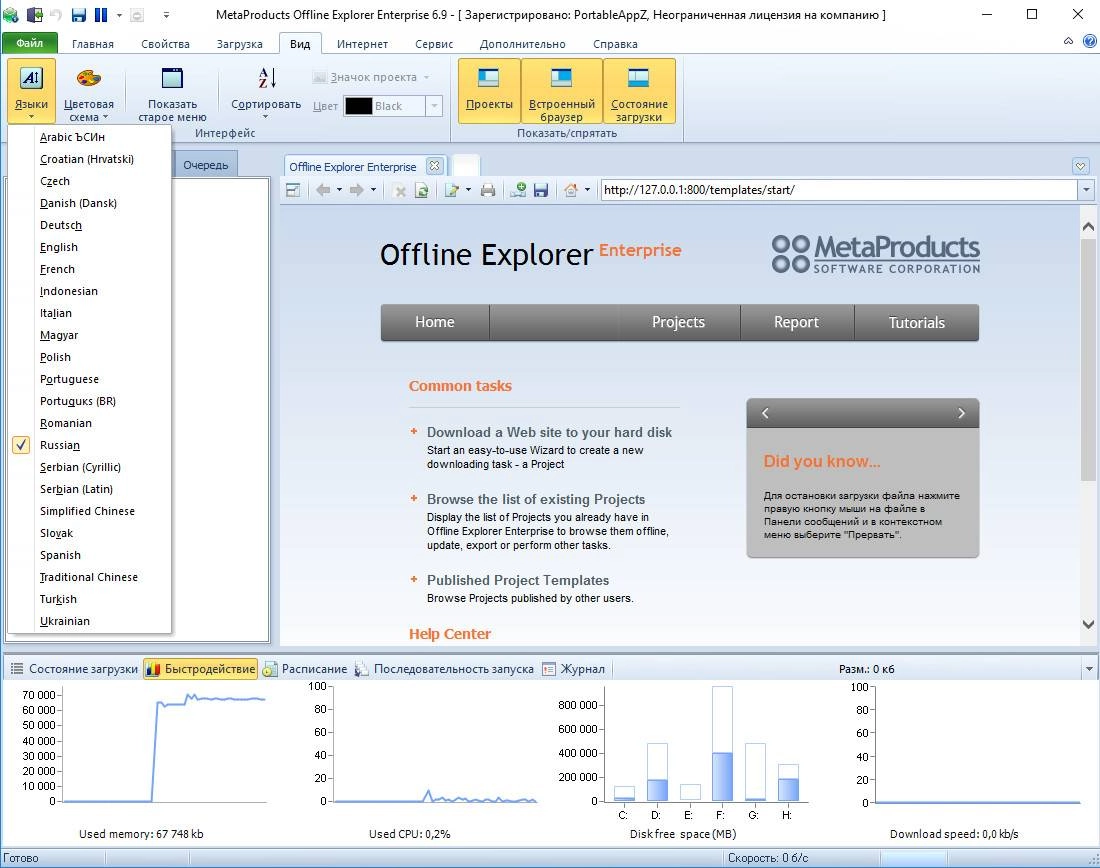
Task: Open the Цвет Black color dropdown
Action: (434, 106)
